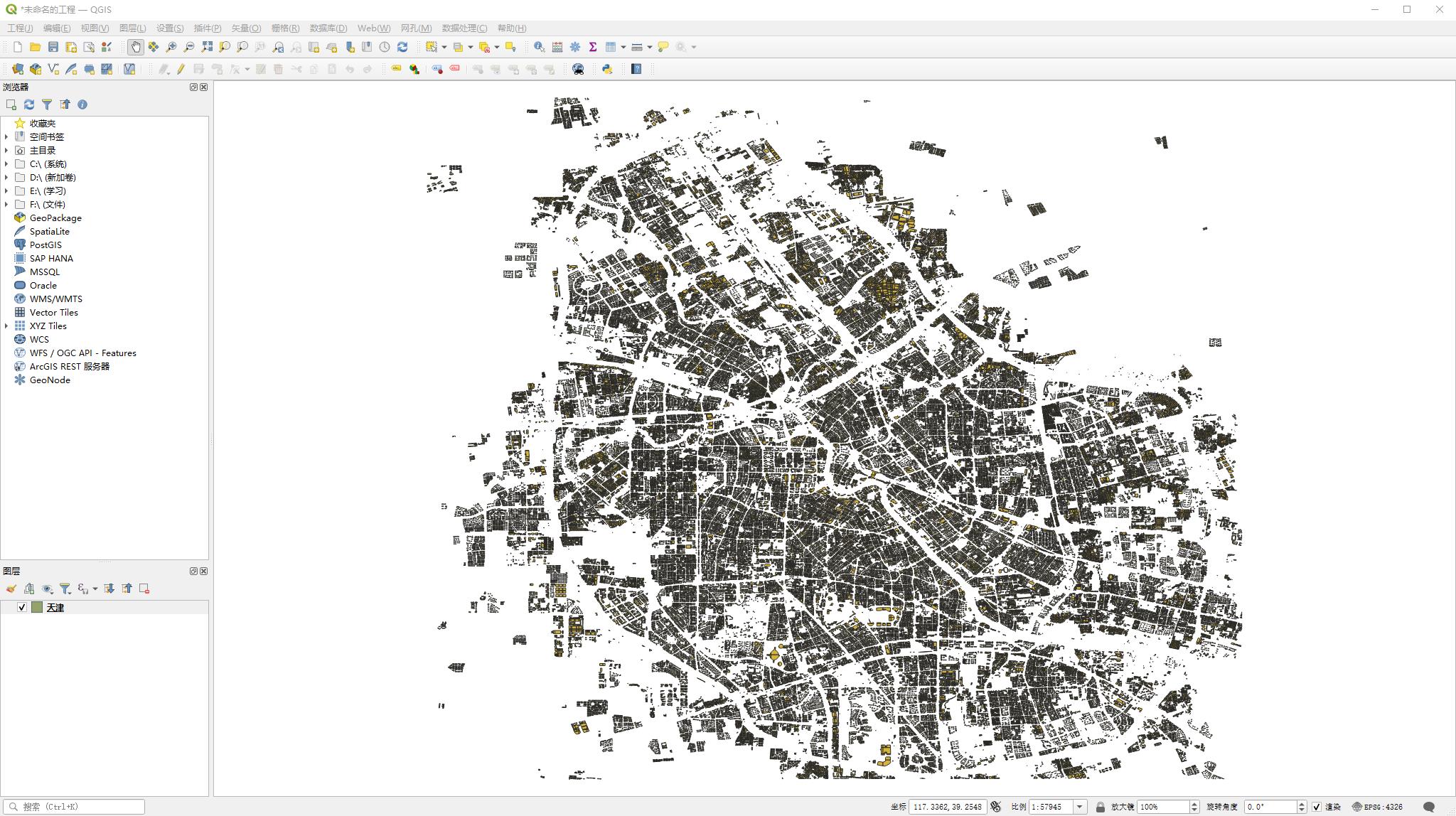Screen dimensions: 1456x816
Task: Expand the XYZ Tiles tree node
Action: click(6, 326)
